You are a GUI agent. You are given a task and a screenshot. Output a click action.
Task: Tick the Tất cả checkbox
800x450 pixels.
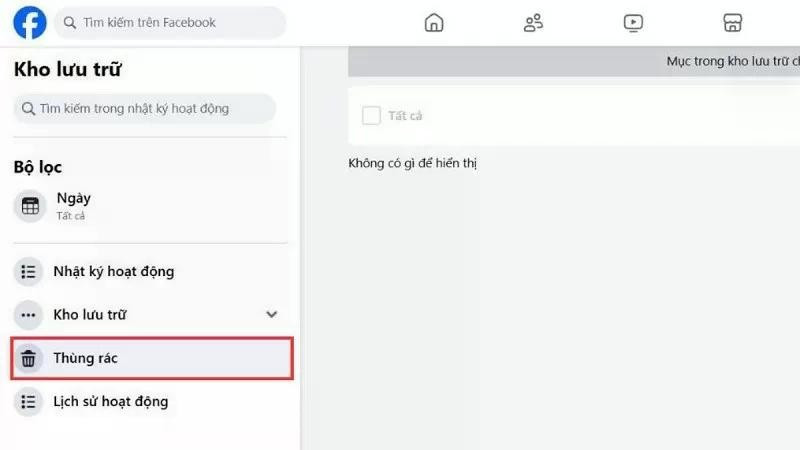371,115
